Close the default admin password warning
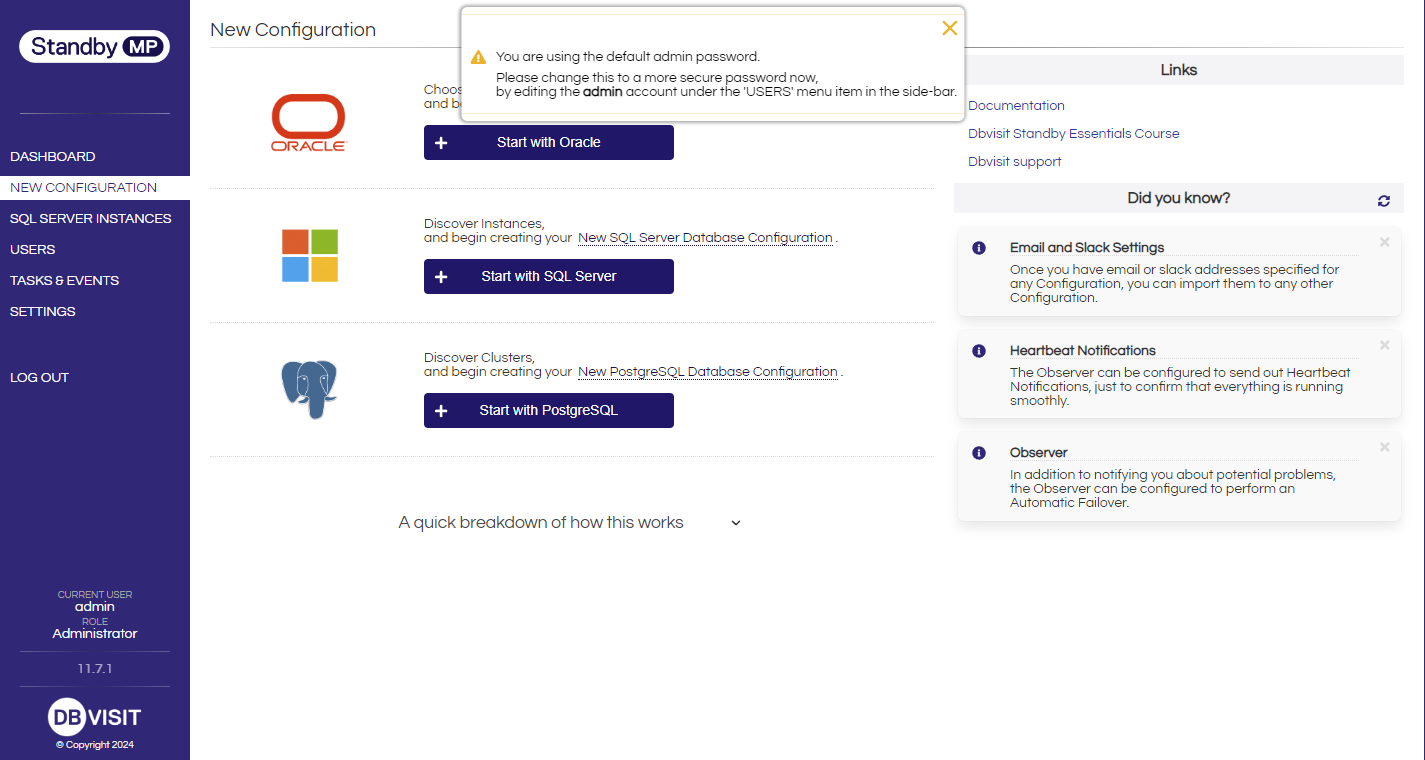Image resolution: width=1425 pixels, height=760 pixels. 950,28
